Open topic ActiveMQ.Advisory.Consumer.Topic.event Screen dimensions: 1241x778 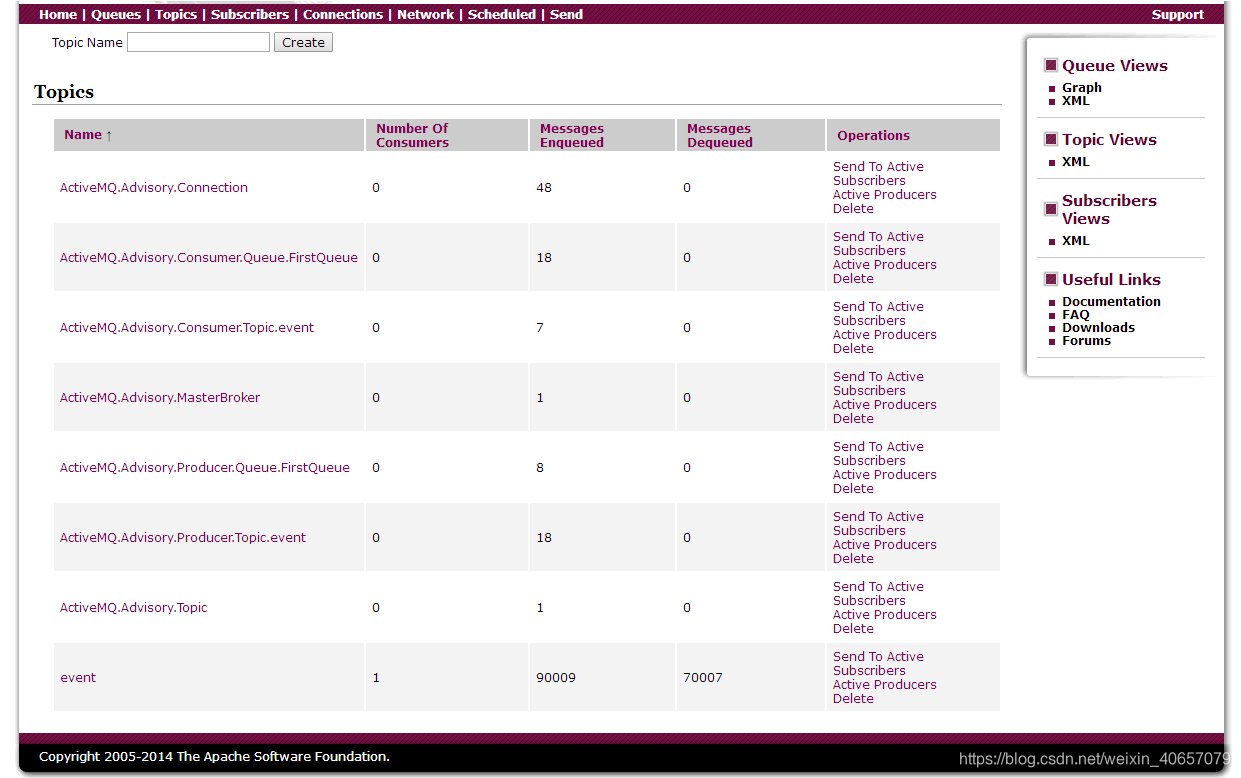pos(187,327)
